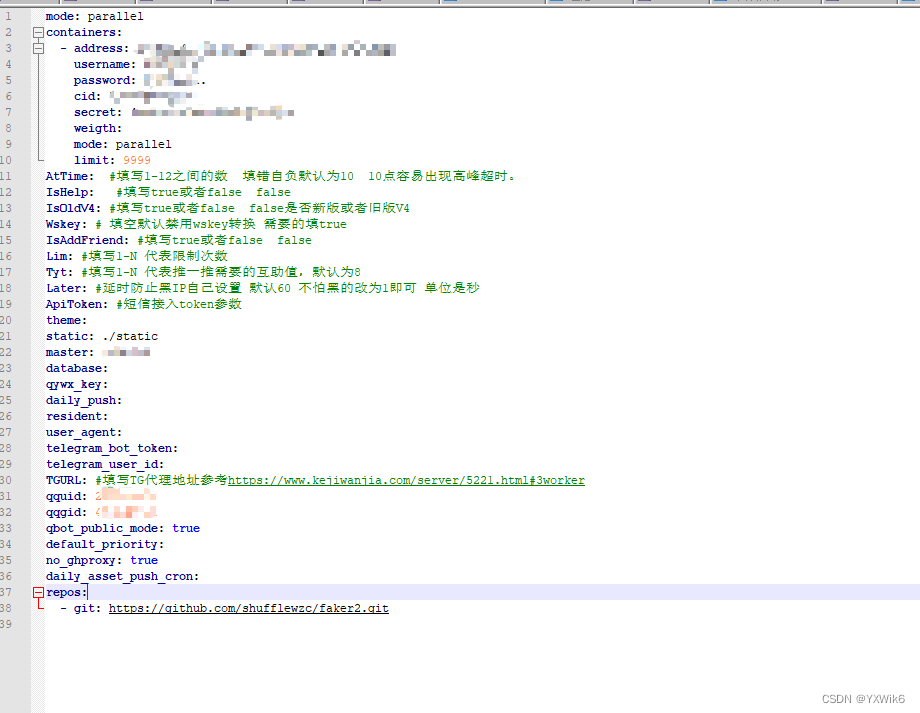
Task: Click the Tyt: key
Action: (59, 272)
